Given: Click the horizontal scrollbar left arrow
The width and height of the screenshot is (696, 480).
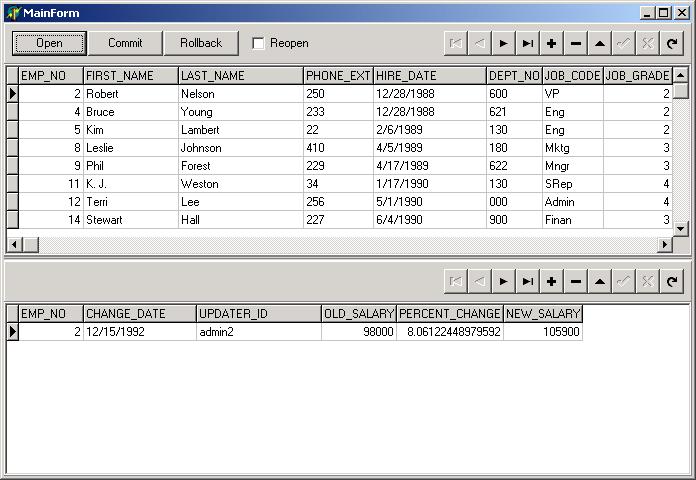Looking at the screenshot, I should pyautogui.click(x=15, y=244).
